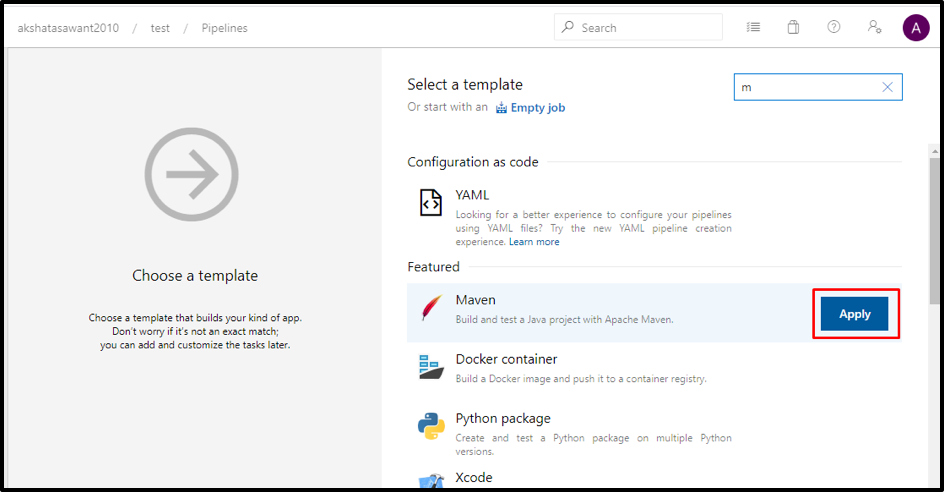Screen dimensions: 944x492
Task: Click the task list icon in header
Action: click(753, 27)
